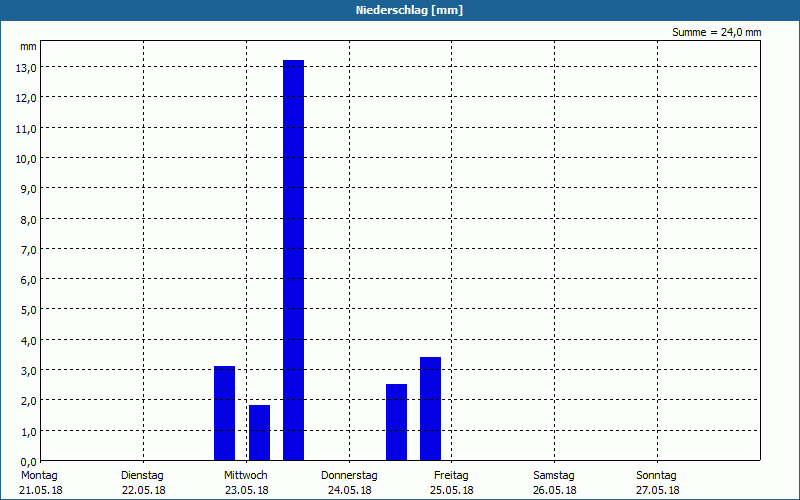800x500 pixels.
Task: Click the date 21.05.18
Action: (41, 491)
